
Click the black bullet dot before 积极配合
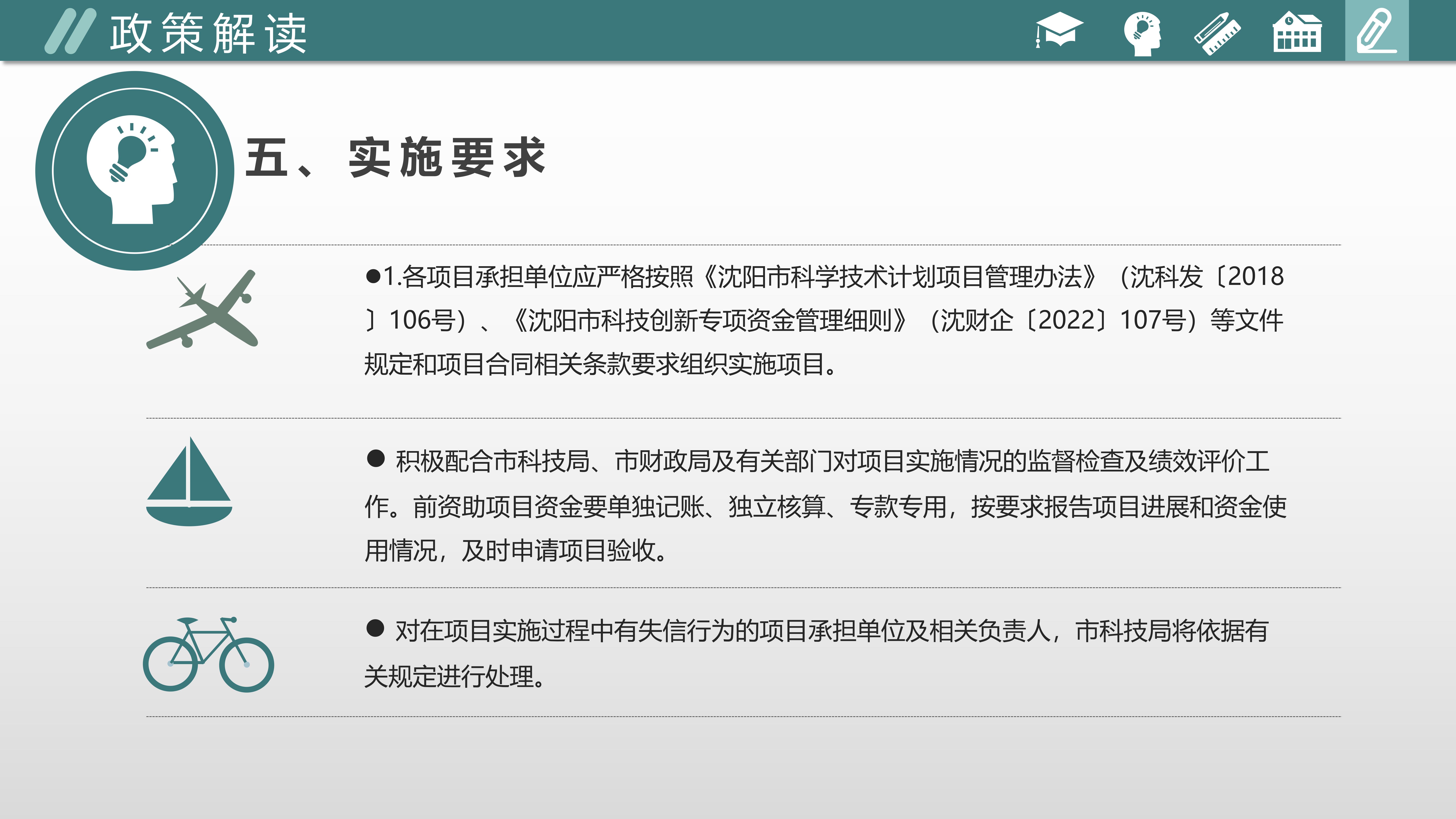click(376, 458)
